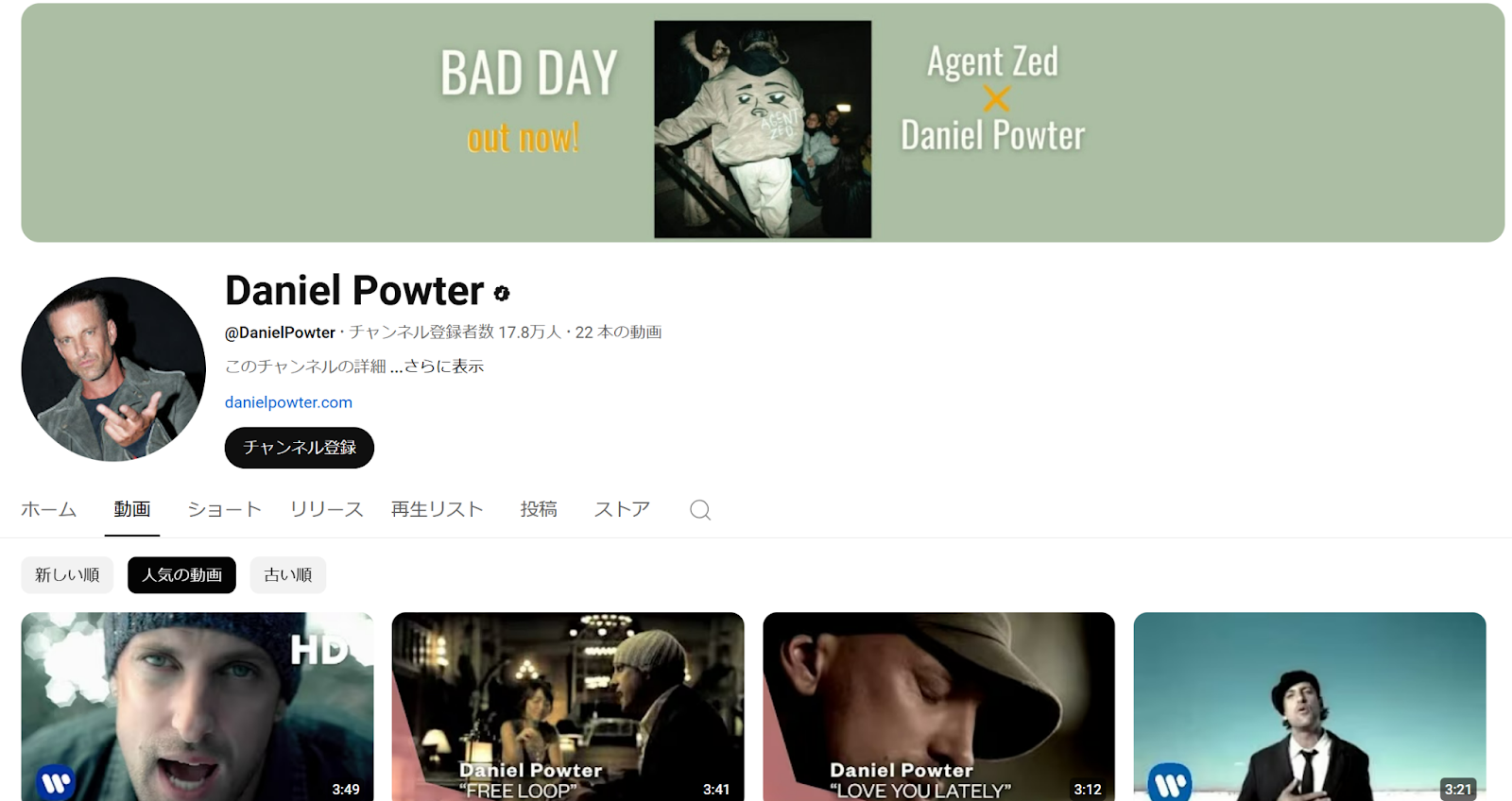Click the album cover in the banner
This screenshot has width=1512, height=801.
(x=763, y=129)
